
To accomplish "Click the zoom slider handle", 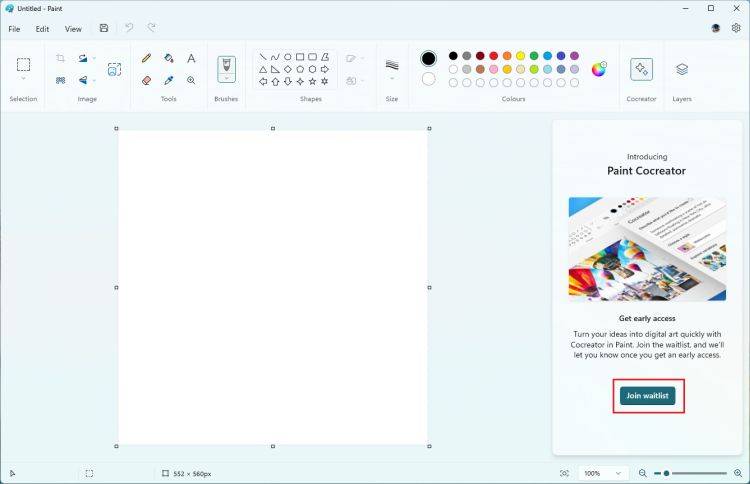I will coord(666,473).
